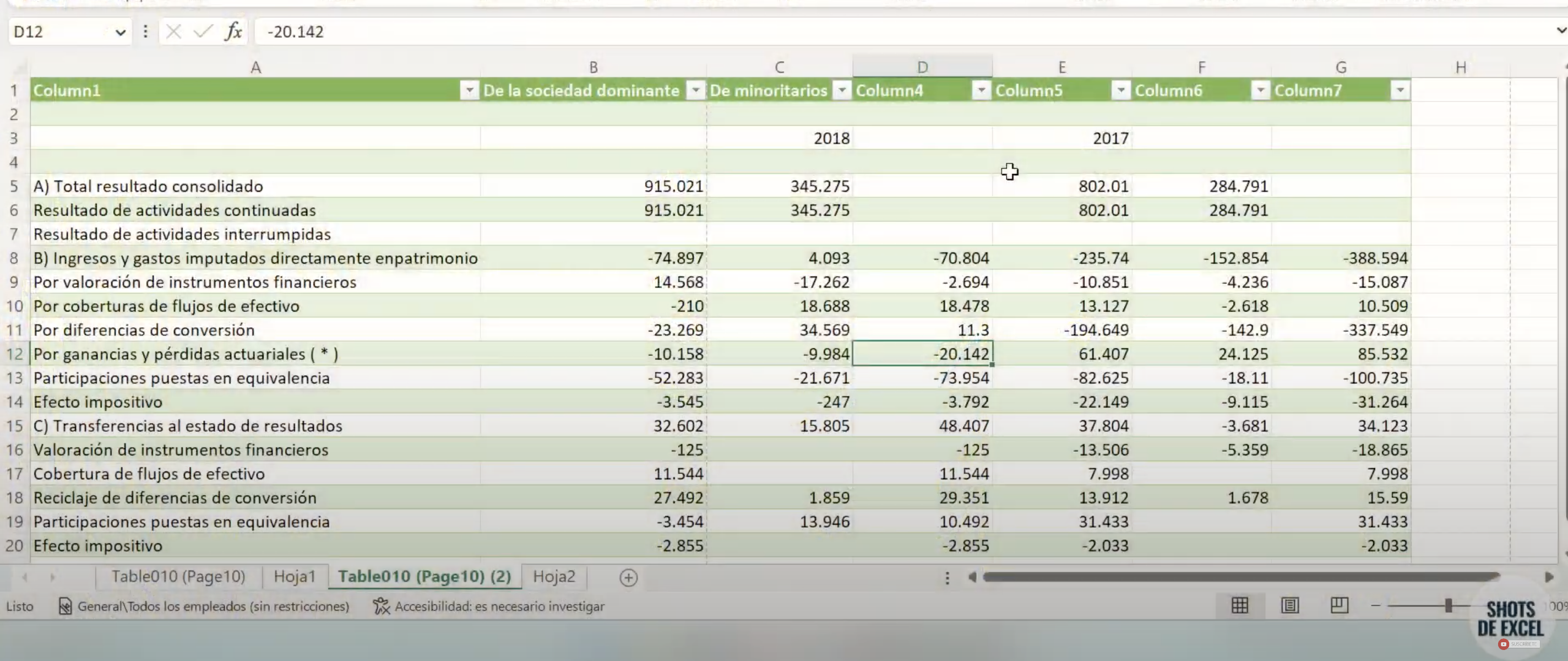Viewport: 1568px width, 661px height.
Task: Select column A header
Action: (x=255, y=67)
